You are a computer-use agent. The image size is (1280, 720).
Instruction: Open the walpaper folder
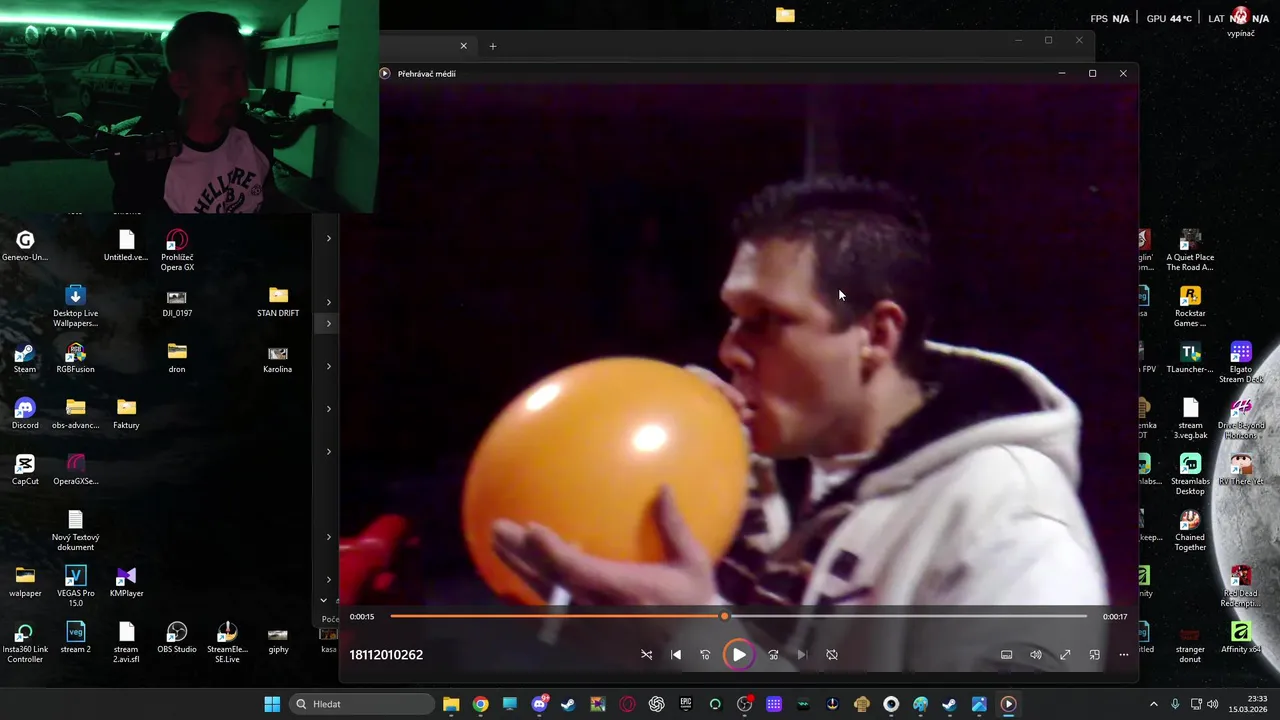[x=25, y=582]
